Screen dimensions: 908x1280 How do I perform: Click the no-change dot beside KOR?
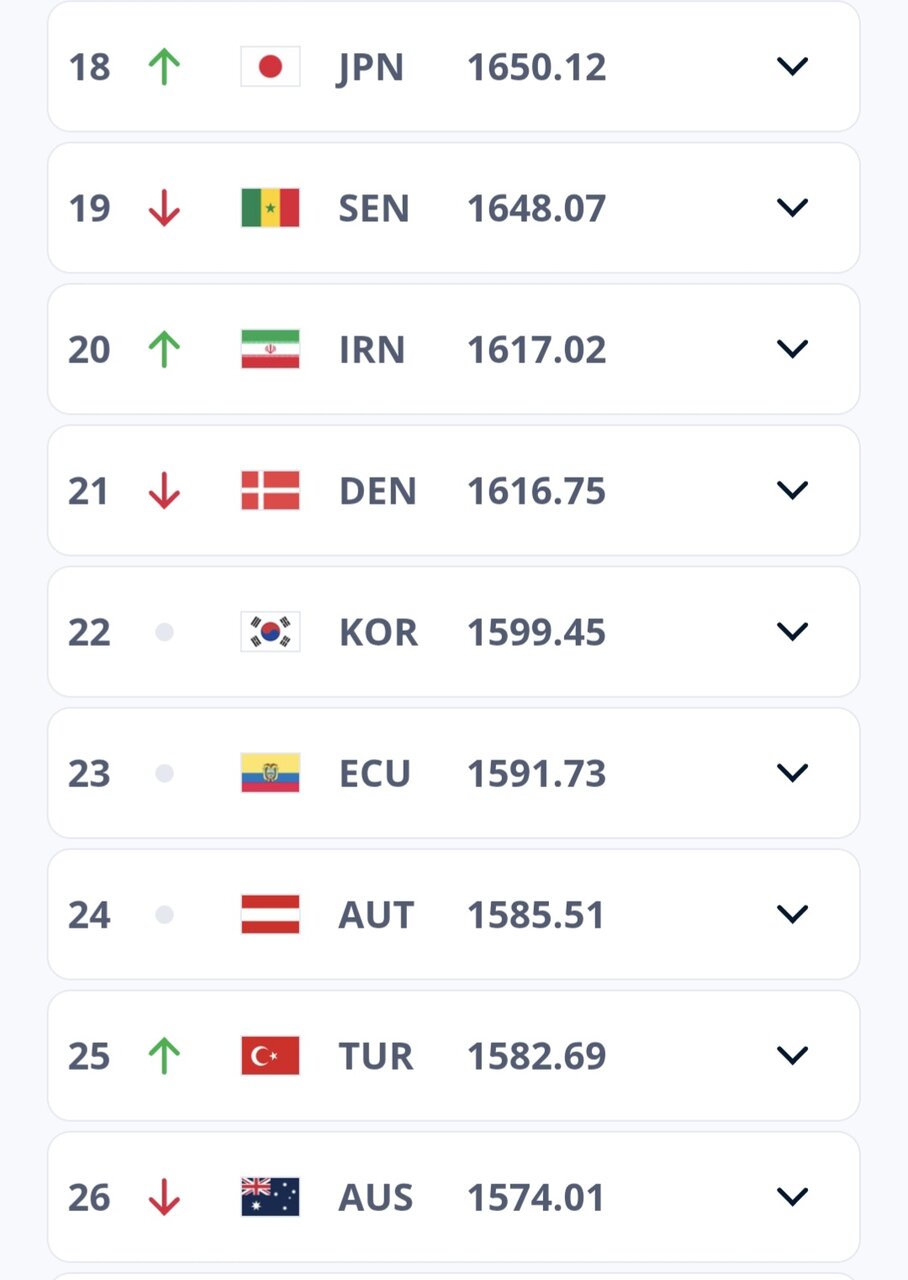(x=164, y=631)
